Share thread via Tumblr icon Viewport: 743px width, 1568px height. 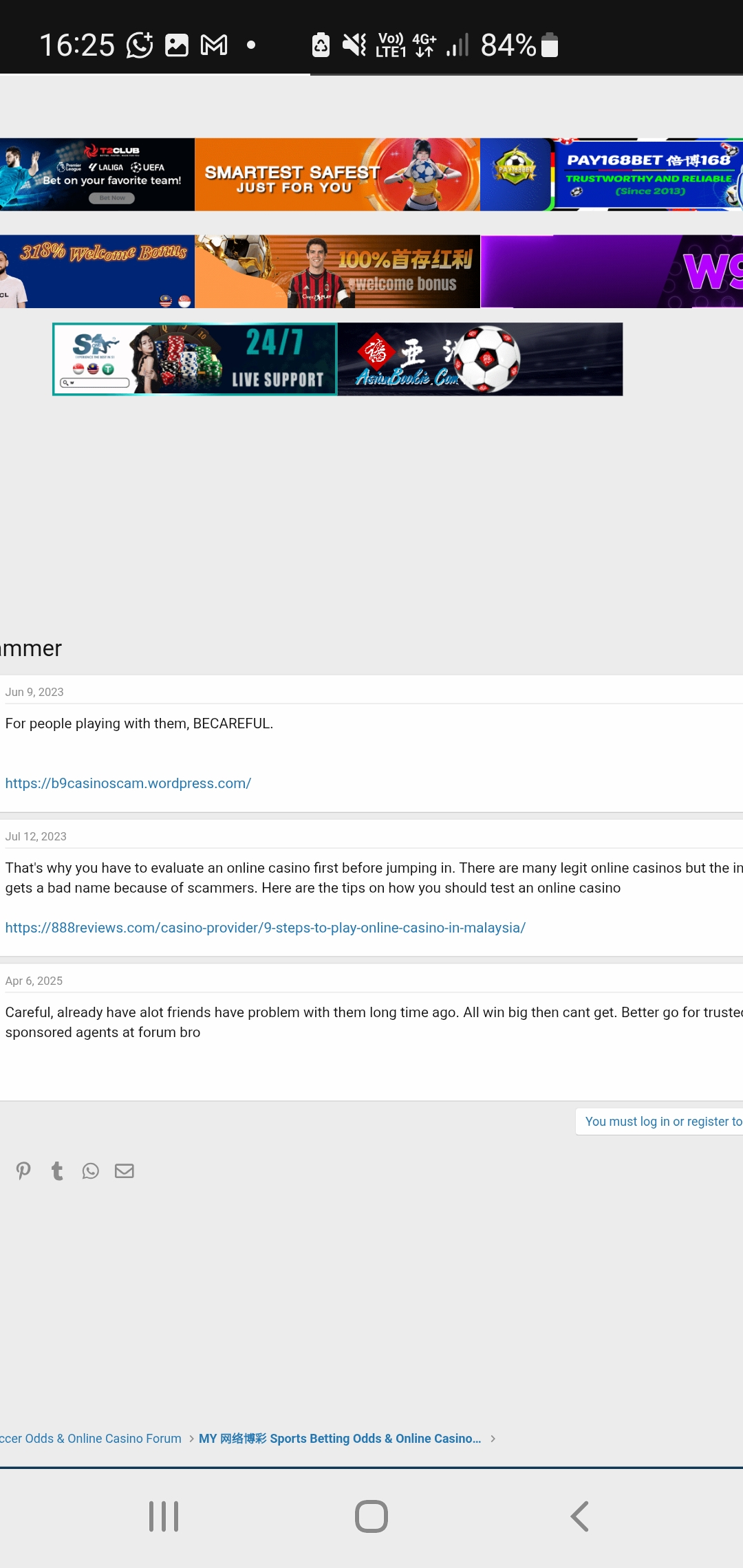[x=57, y=1170]
